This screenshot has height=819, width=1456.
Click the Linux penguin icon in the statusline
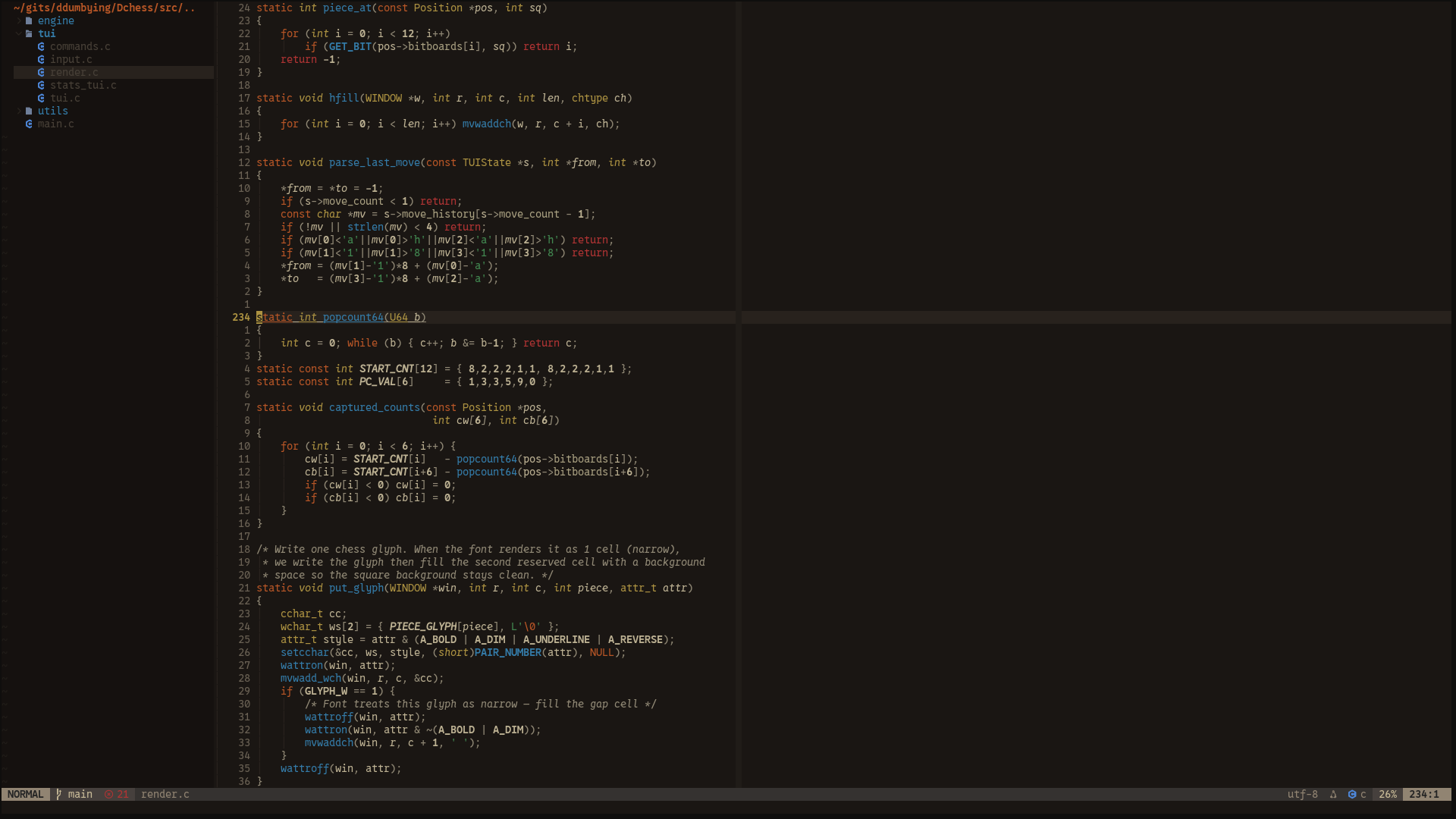[x=1333, y=794]
